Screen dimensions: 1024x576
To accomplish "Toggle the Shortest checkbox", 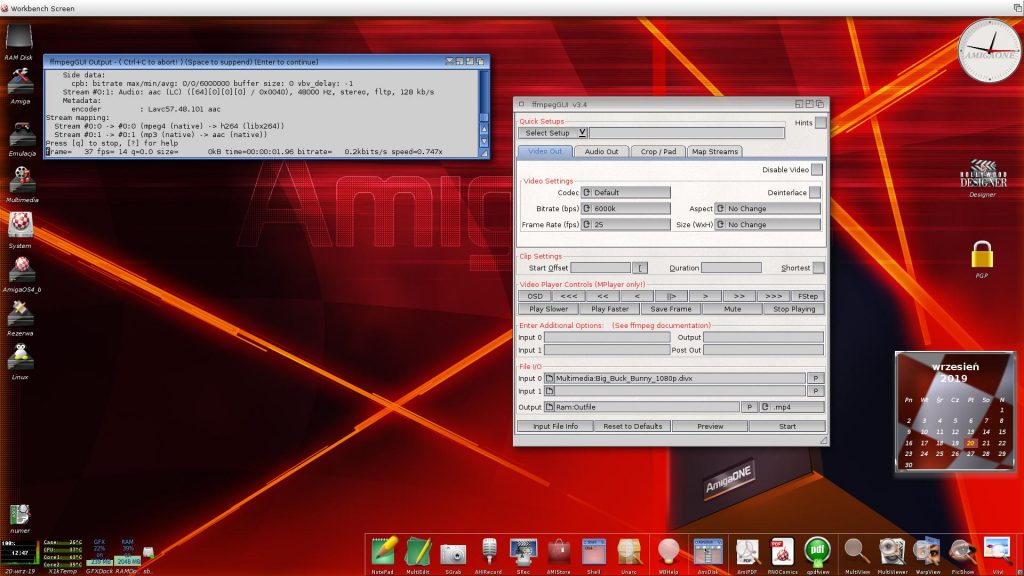I will pos(818,268).
